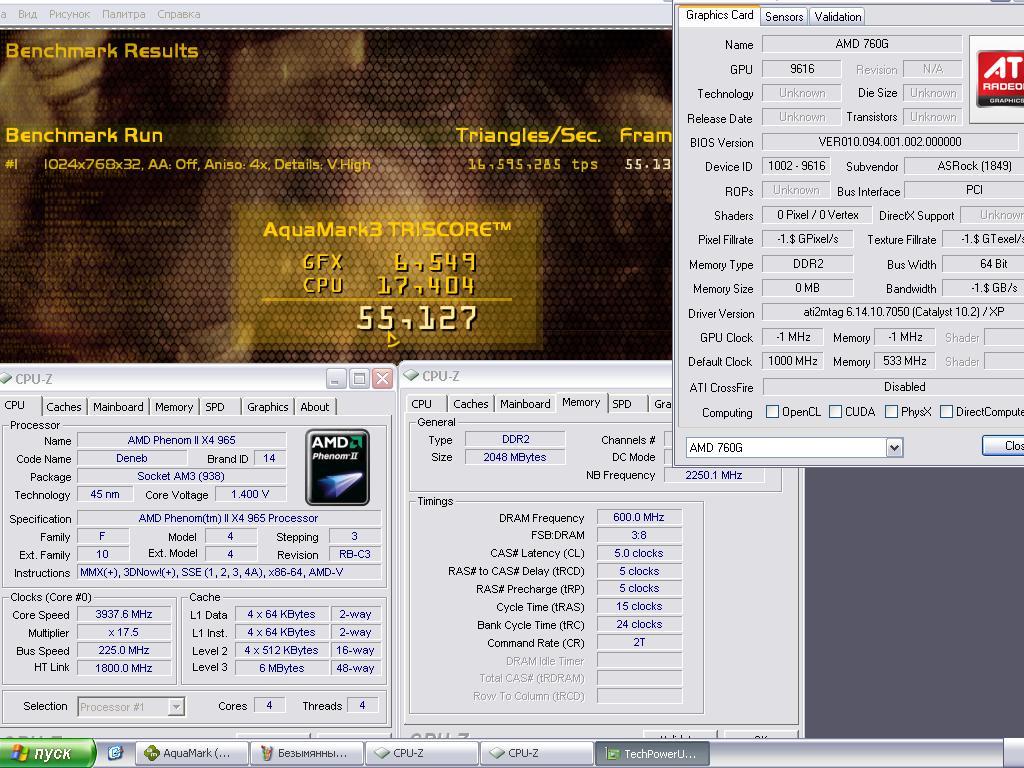This screenshot has height=768, width=1024.
Task: Click Core Voltage value 1.400 V
Action: pyautogui.click(x=250, y=494)
